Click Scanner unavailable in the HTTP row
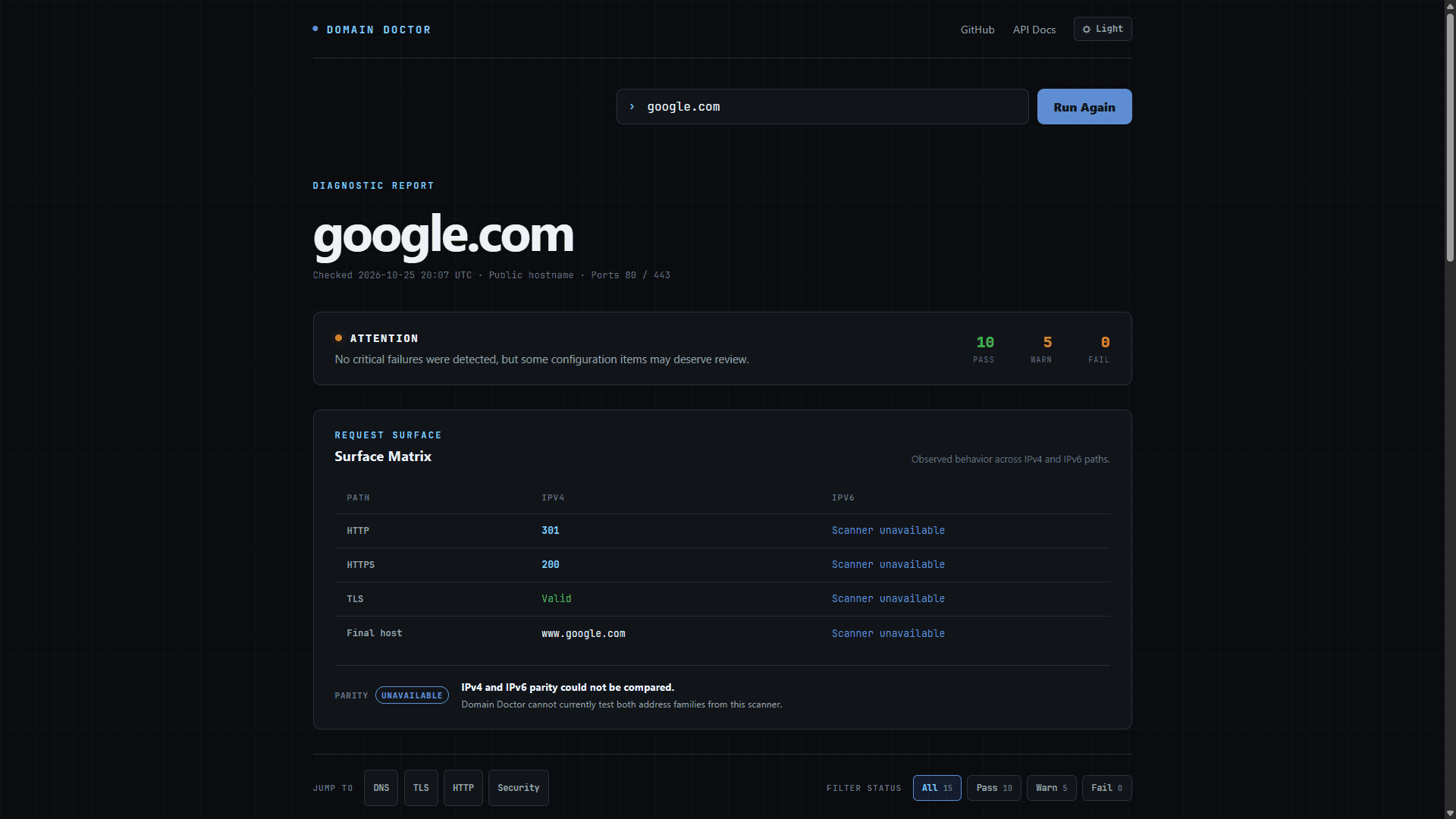 point(888,531)
